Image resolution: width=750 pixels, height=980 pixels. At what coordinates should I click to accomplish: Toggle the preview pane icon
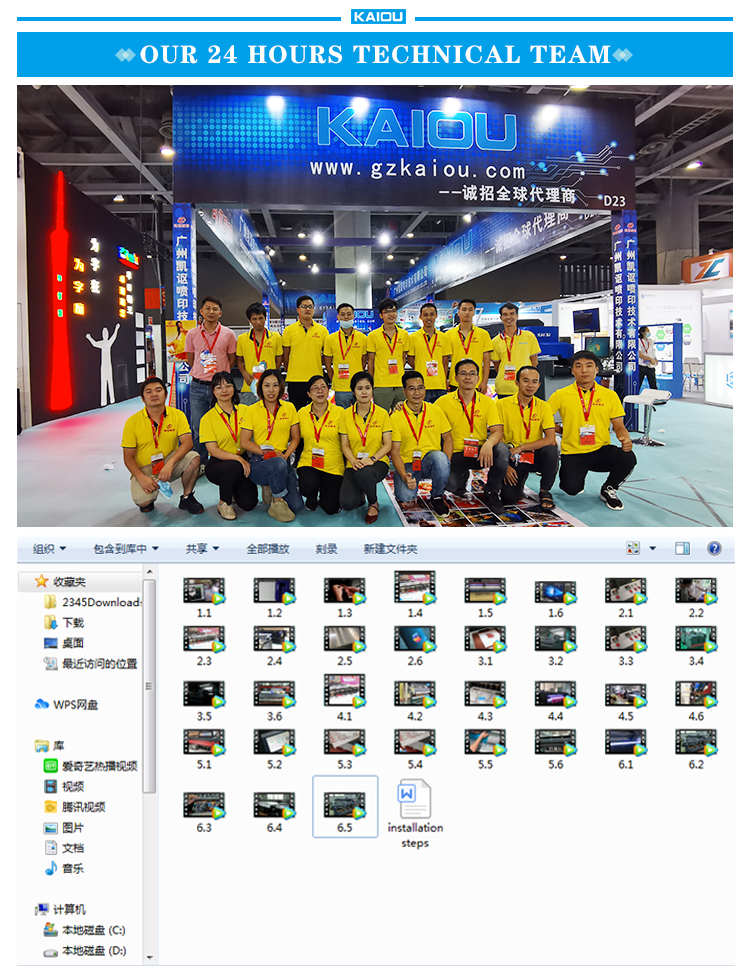(682, 548)
